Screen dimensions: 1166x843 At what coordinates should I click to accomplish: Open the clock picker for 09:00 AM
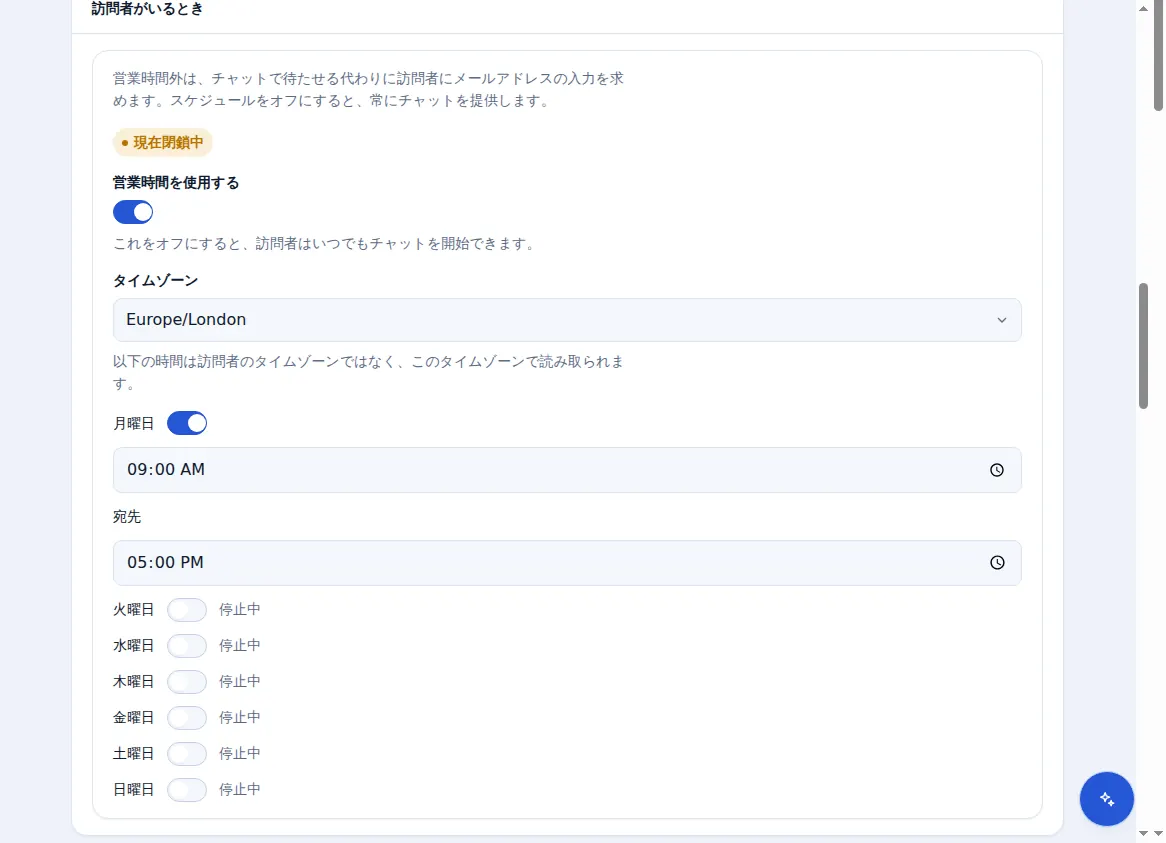996,470
